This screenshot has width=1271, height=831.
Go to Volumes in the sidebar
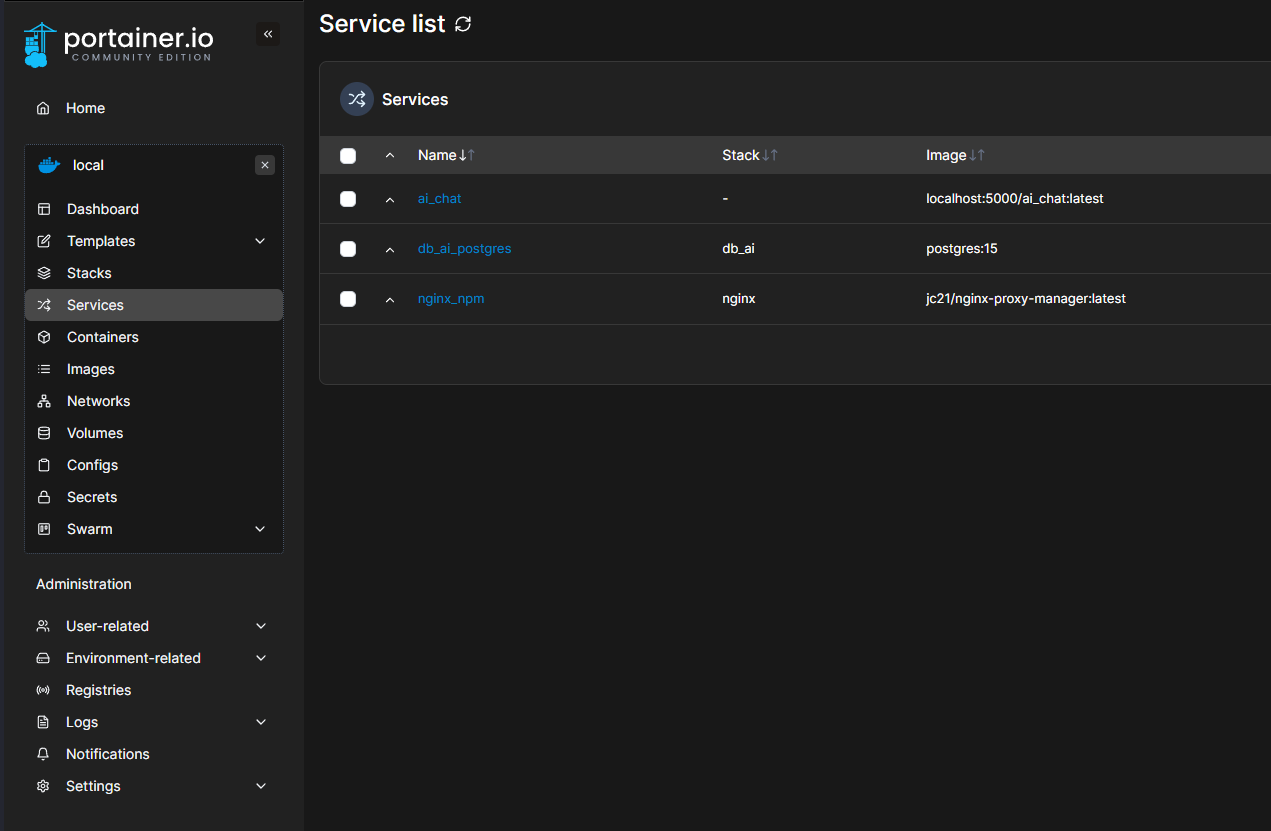click(95, 433)
